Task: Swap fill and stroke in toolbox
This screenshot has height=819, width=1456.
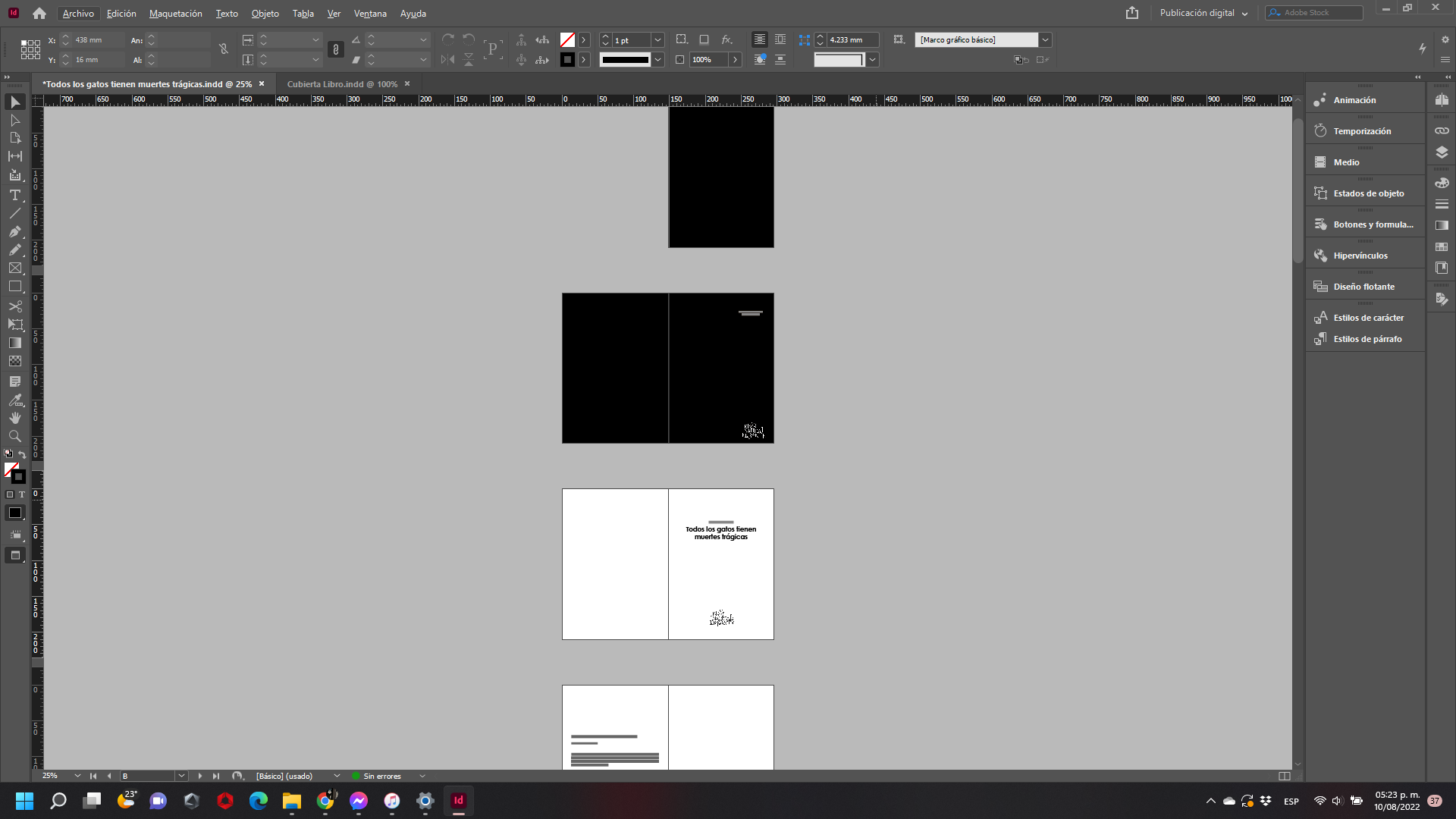Action: coord(22,454)
